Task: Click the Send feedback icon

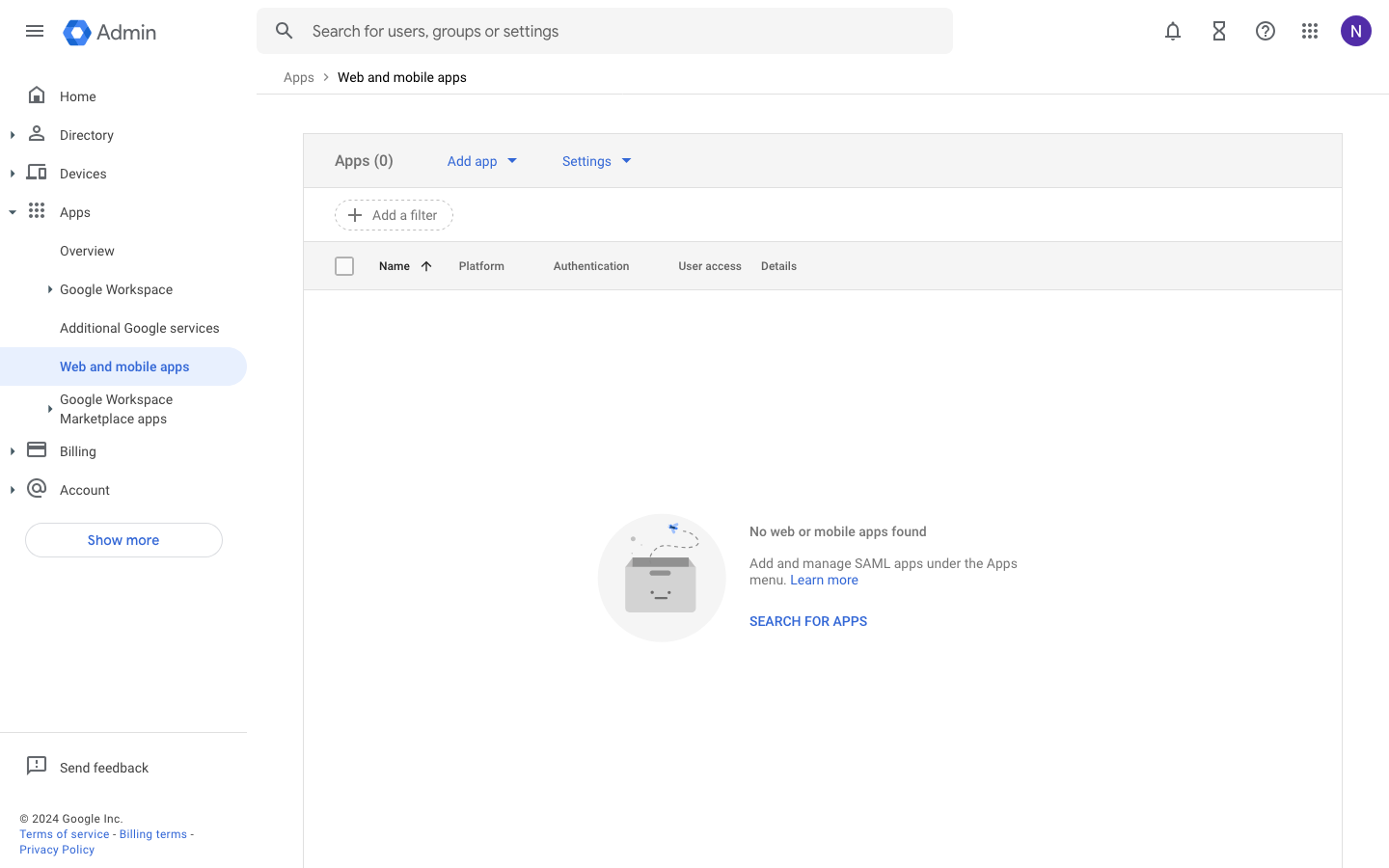Action: 37,766
